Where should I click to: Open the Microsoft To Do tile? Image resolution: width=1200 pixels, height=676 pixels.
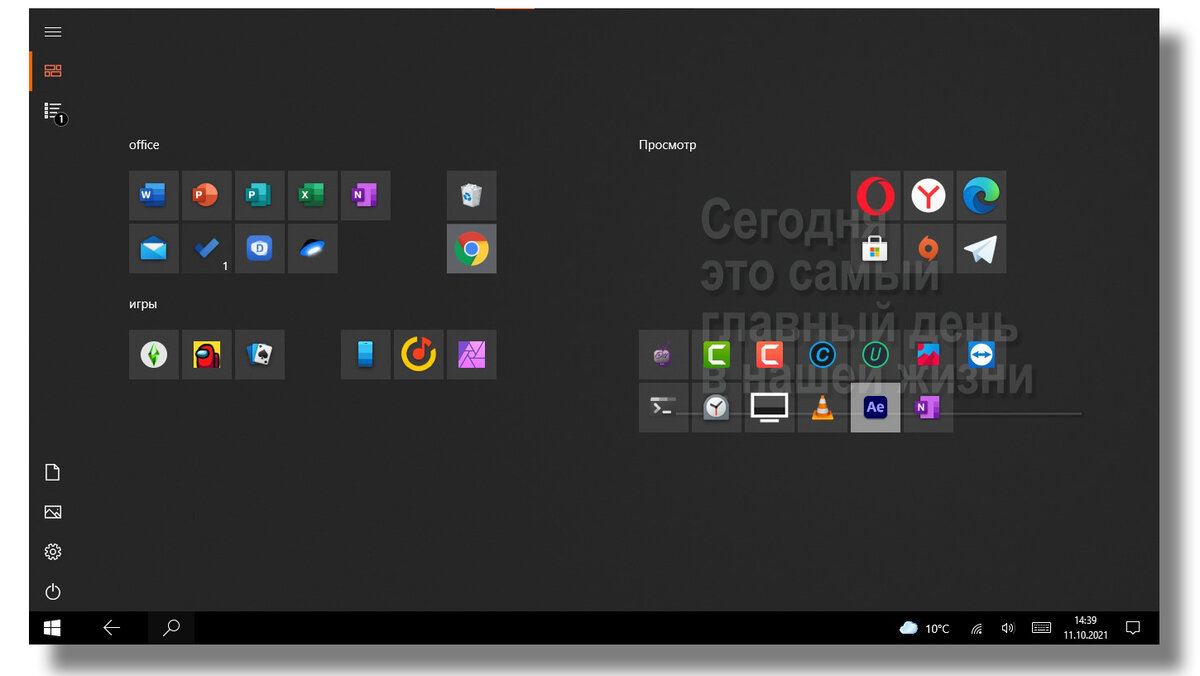(x=207, y=248)
